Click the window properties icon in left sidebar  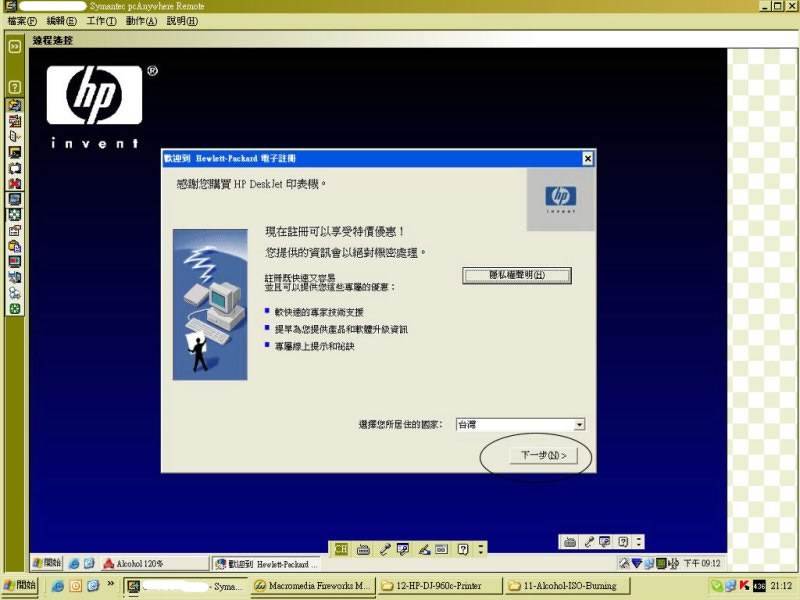[15, 231]
